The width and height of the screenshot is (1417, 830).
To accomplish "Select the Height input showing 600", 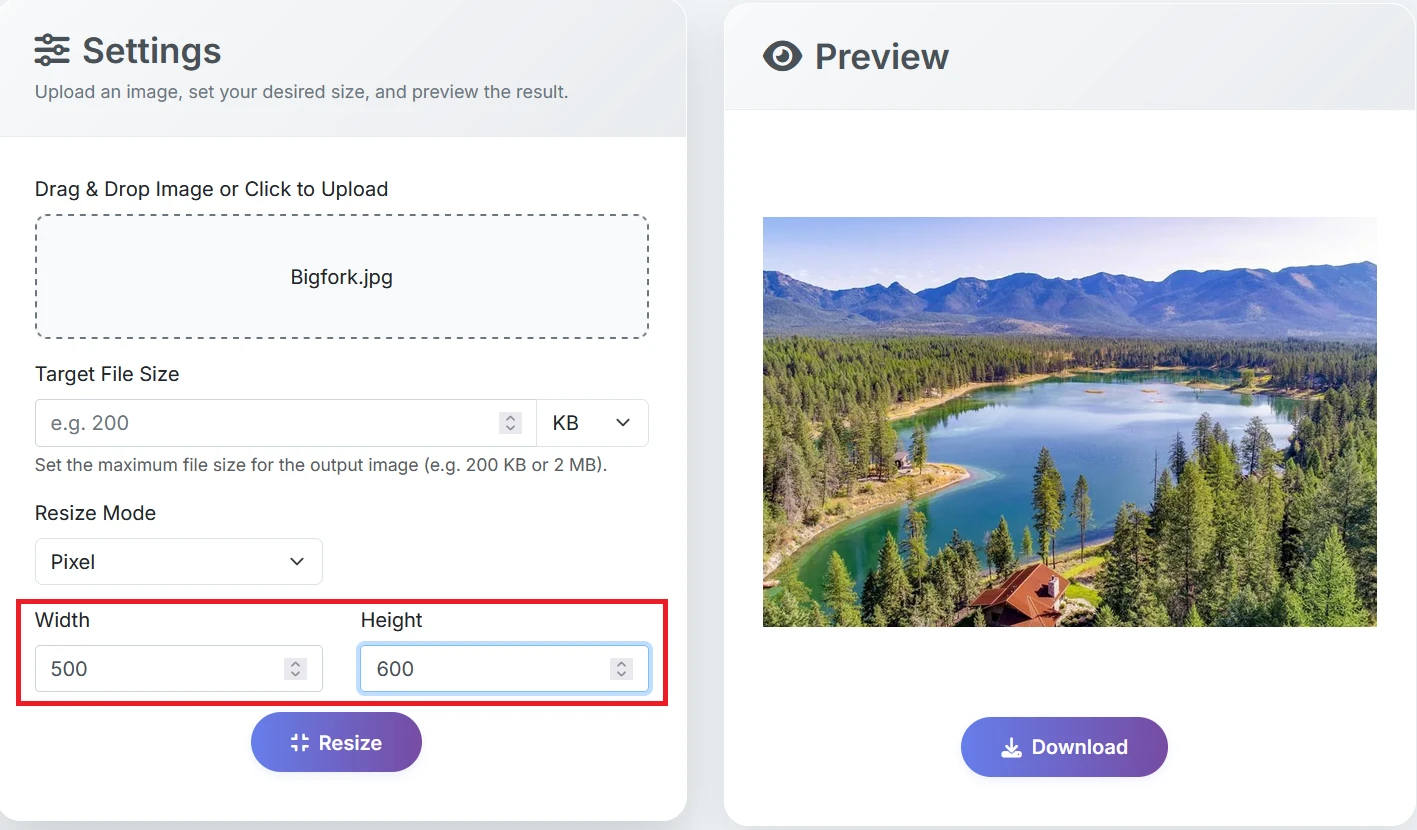I will coord(480,668).
